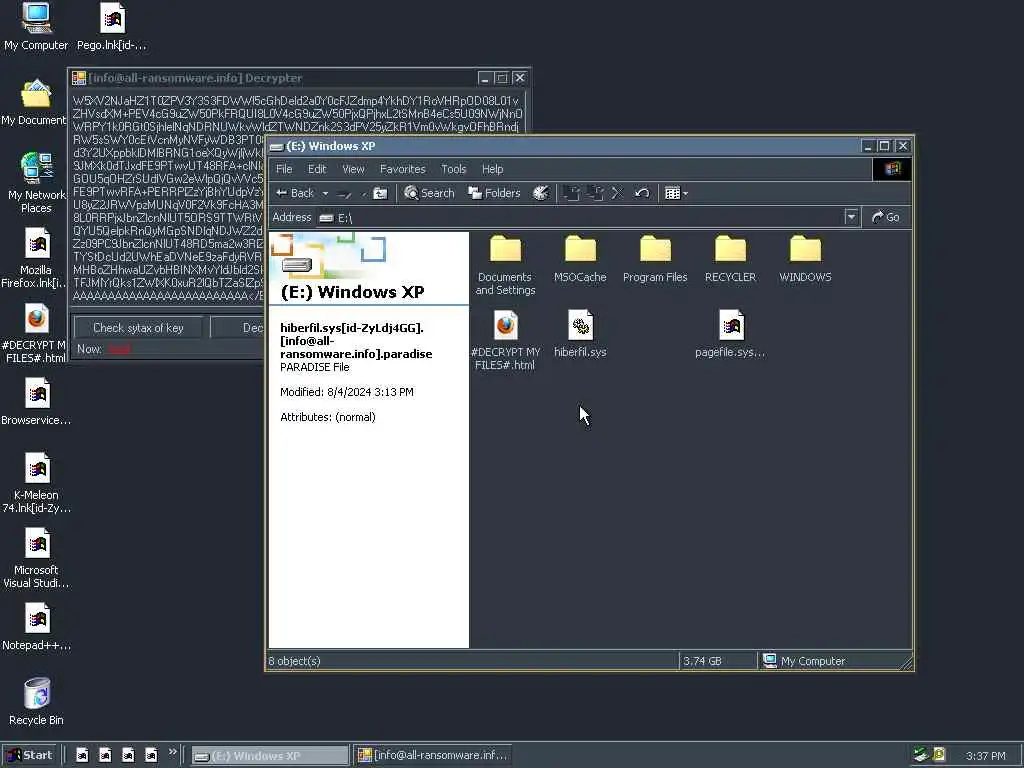Select the hiberfil.sys file icon
The image size is (1024, 768).
click(x=580, y=325)
